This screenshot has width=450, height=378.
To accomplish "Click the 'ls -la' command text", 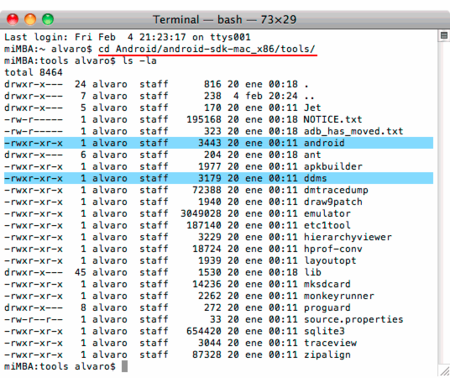I will click(140, 61).
